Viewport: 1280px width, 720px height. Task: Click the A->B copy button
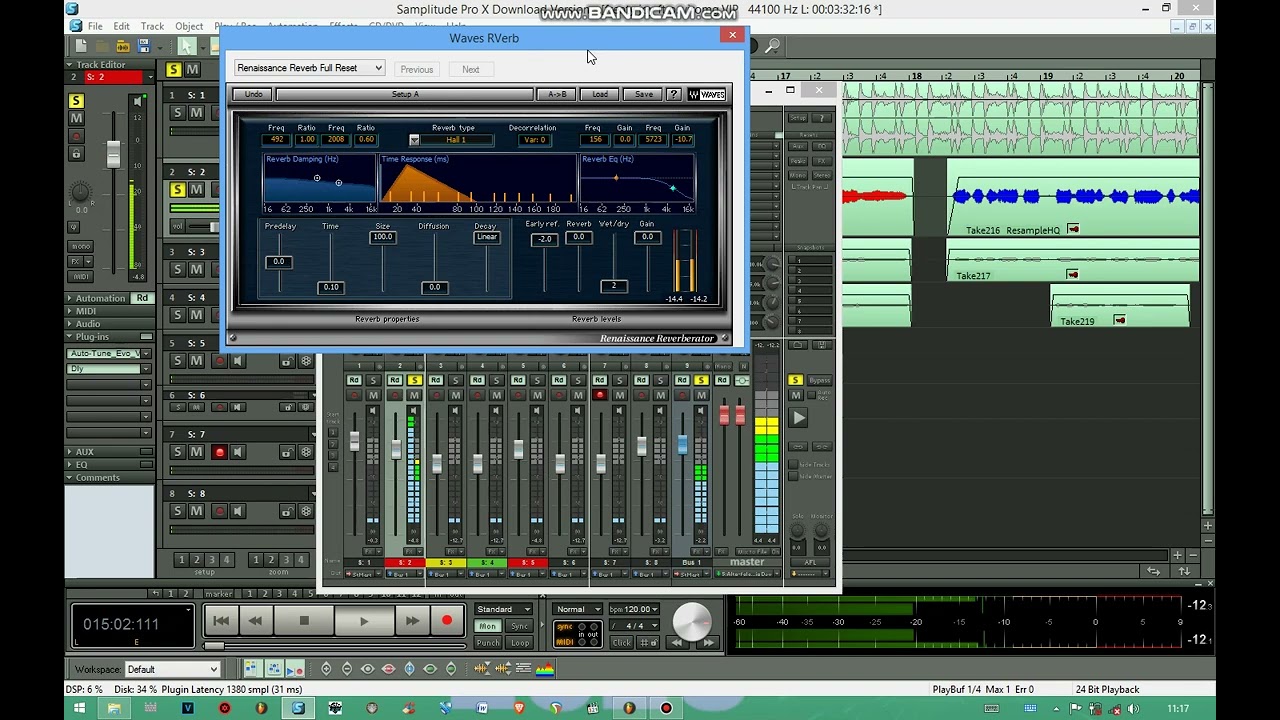(x=557, y=94)
